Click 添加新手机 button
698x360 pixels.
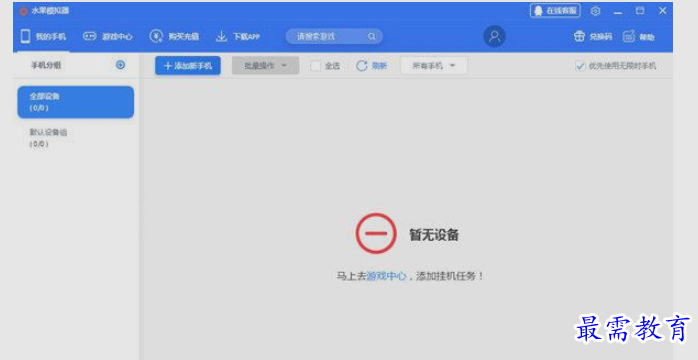(188, 66)
